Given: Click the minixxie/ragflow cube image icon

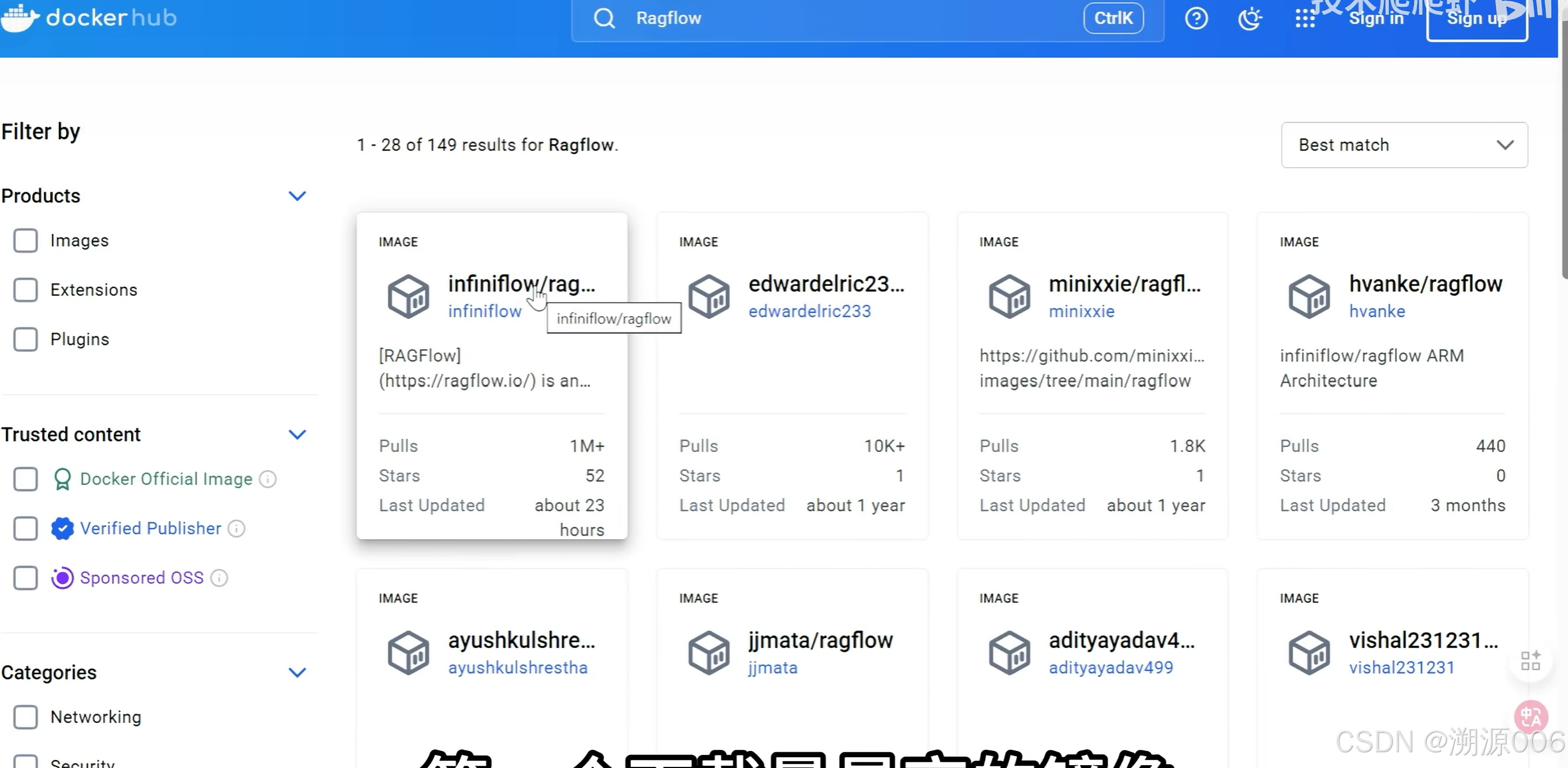Looking at the screenshot, I should [x=1009, y=296].
